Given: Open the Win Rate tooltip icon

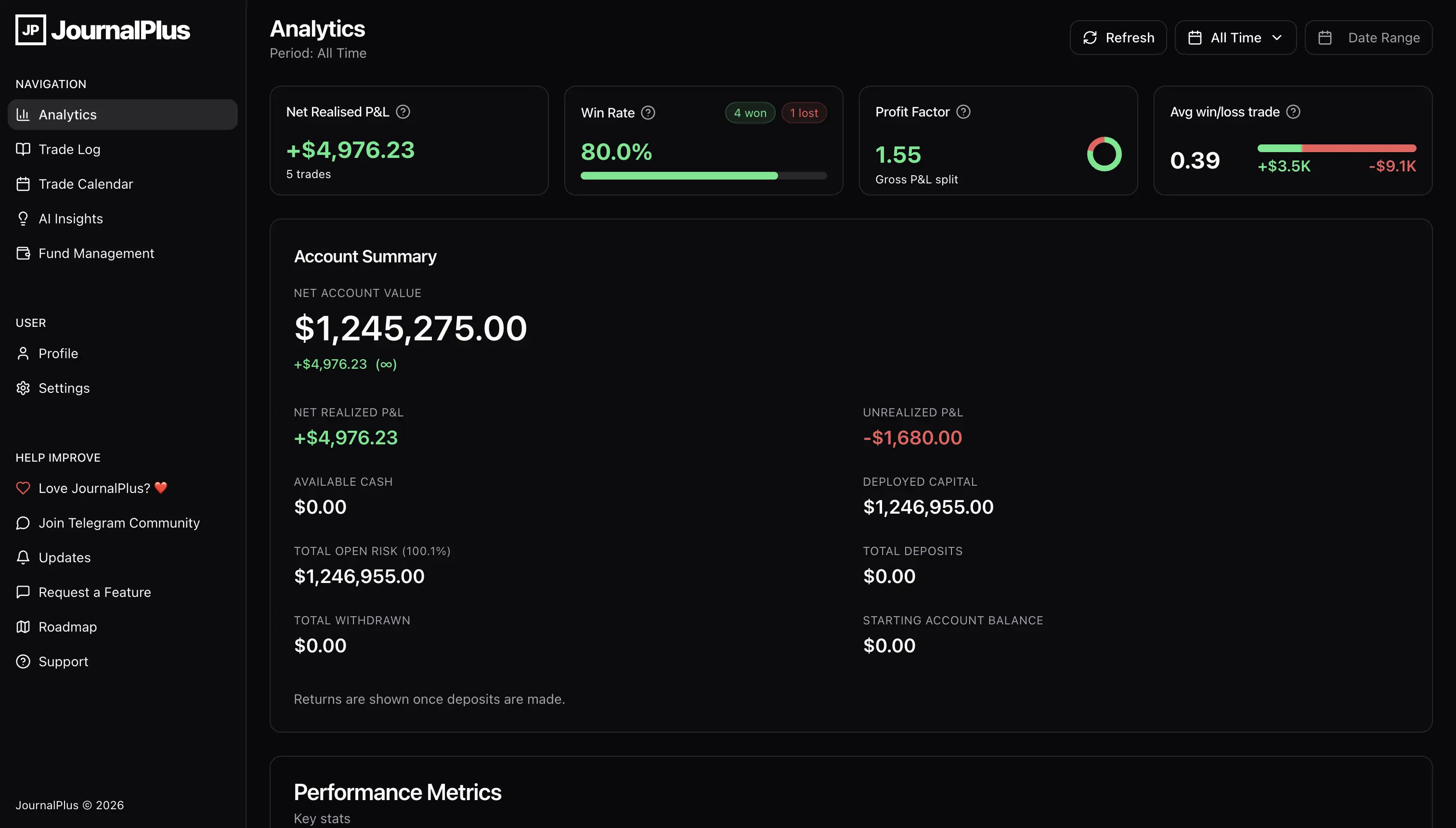Looking at the screenshot, I should (648, 113).
